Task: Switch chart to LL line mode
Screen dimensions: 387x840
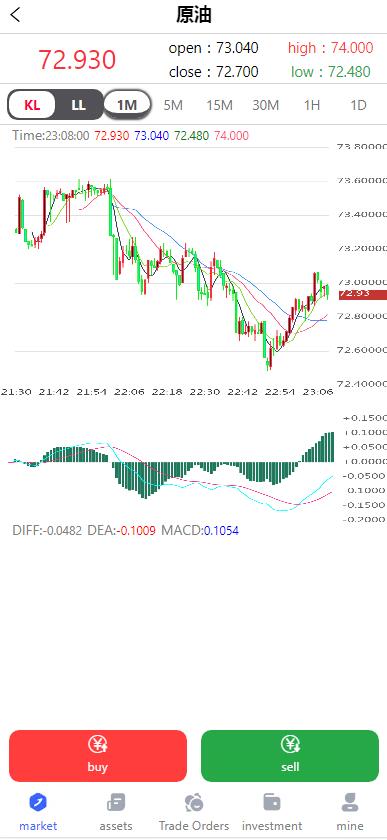Action: (x=78, y=104)
